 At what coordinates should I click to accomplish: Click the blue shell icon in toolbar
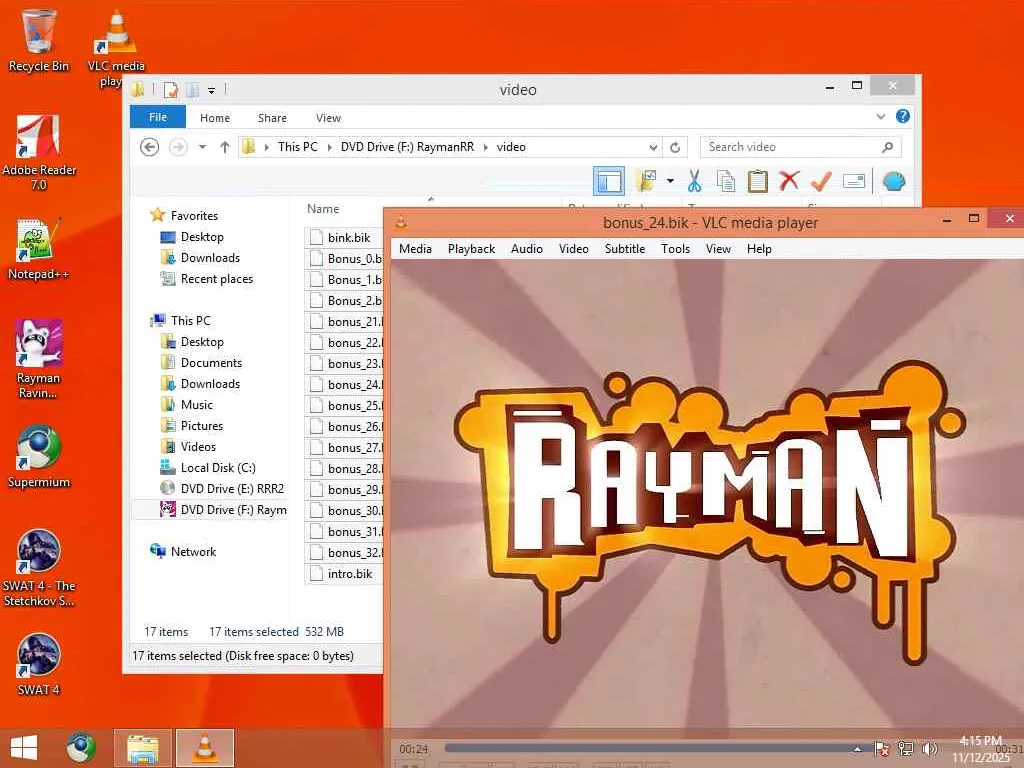894,181
